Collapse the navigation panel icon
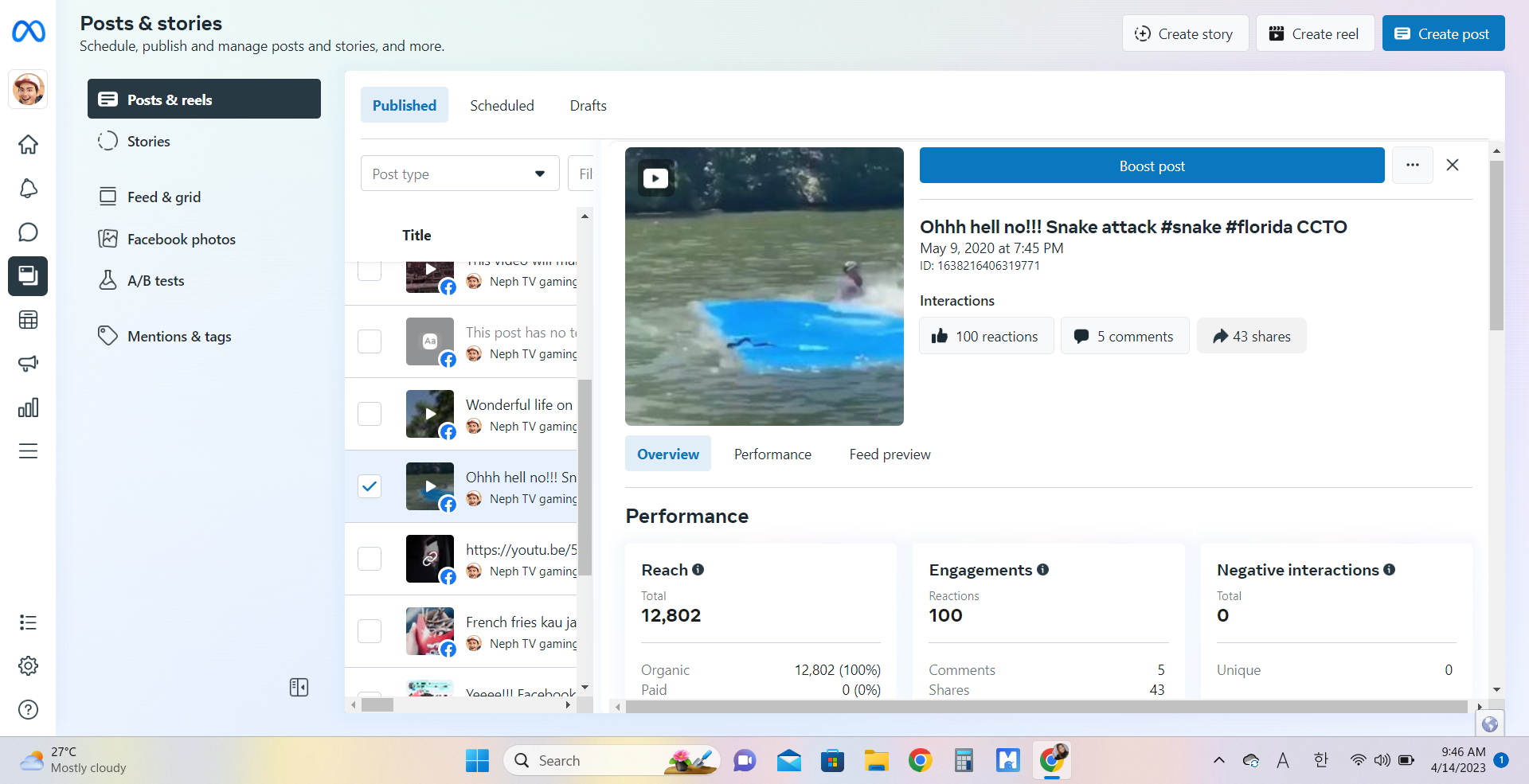Screen dimensions: 1529x784 [x=299, y=688]
